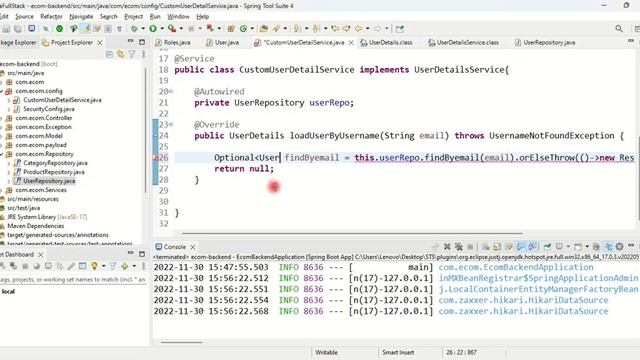
Task: Click the Open Type folder icon in toolbar
Action: (263, 29)
